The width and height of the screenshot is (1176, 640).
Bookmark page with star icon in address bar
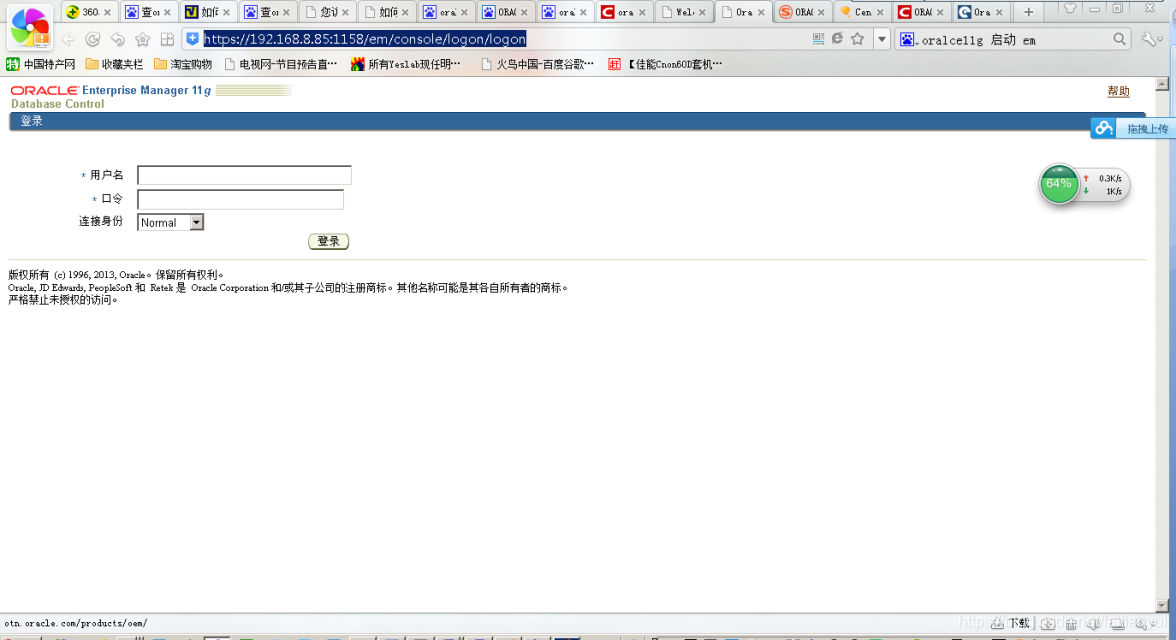pyautogui.click(x=857, y=39)
